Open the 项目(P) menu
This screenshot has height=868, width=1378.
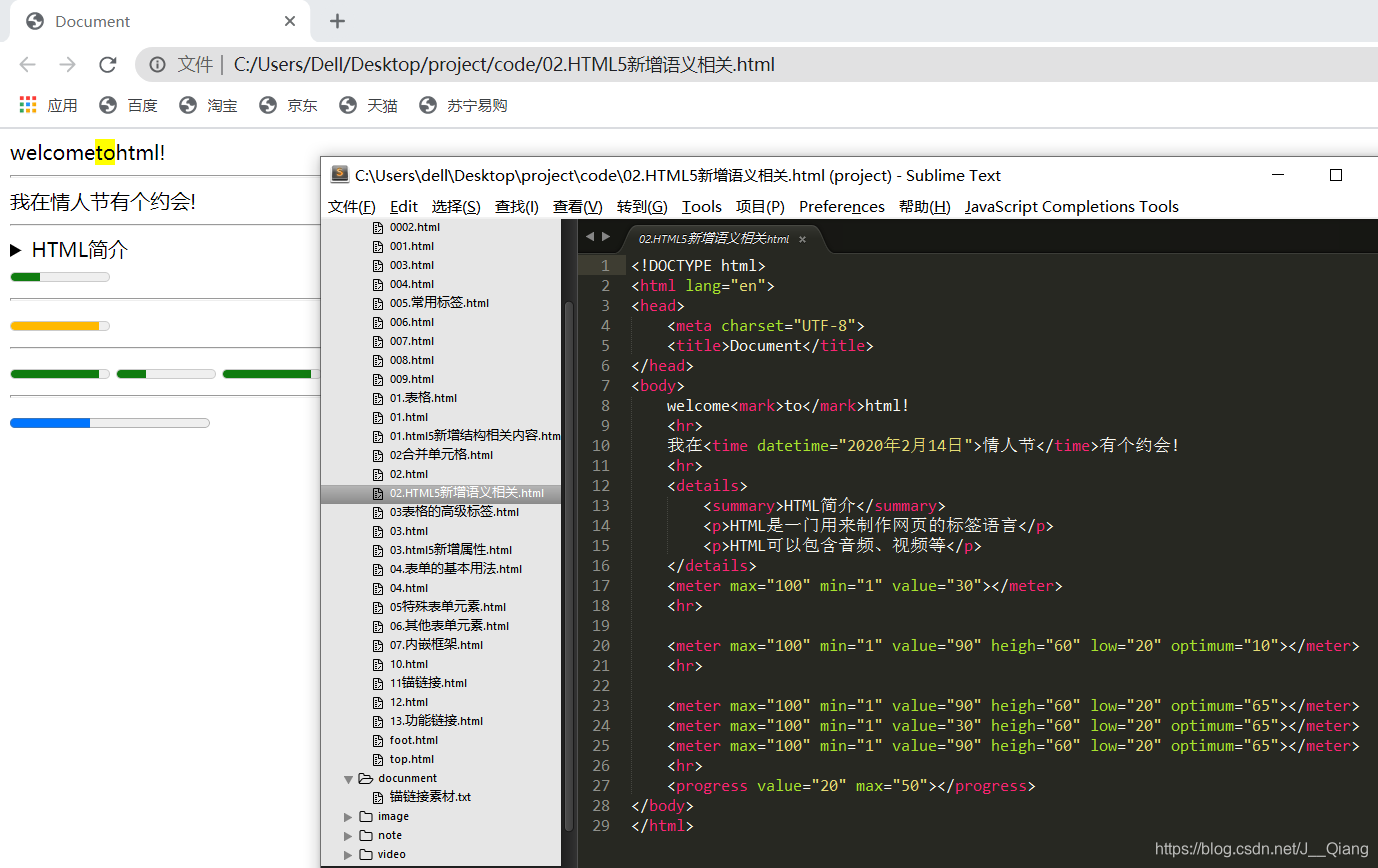click(760, 207)
